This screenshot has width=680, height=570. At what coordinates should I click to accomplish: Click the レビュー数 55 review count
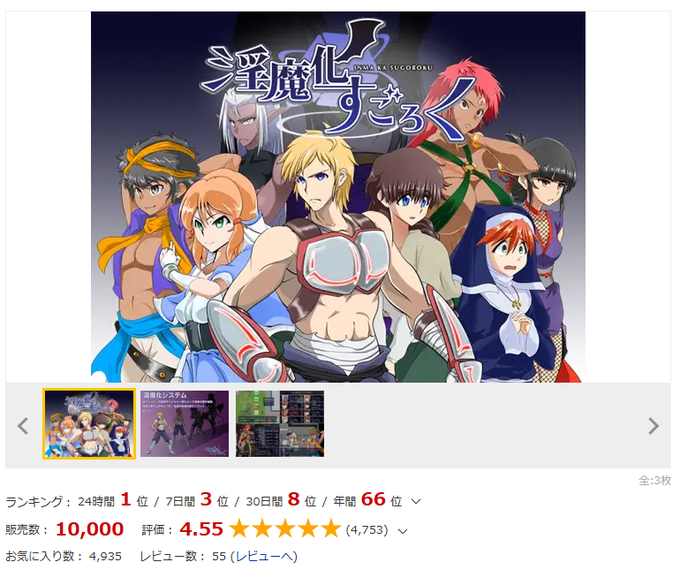pos(183,556)
